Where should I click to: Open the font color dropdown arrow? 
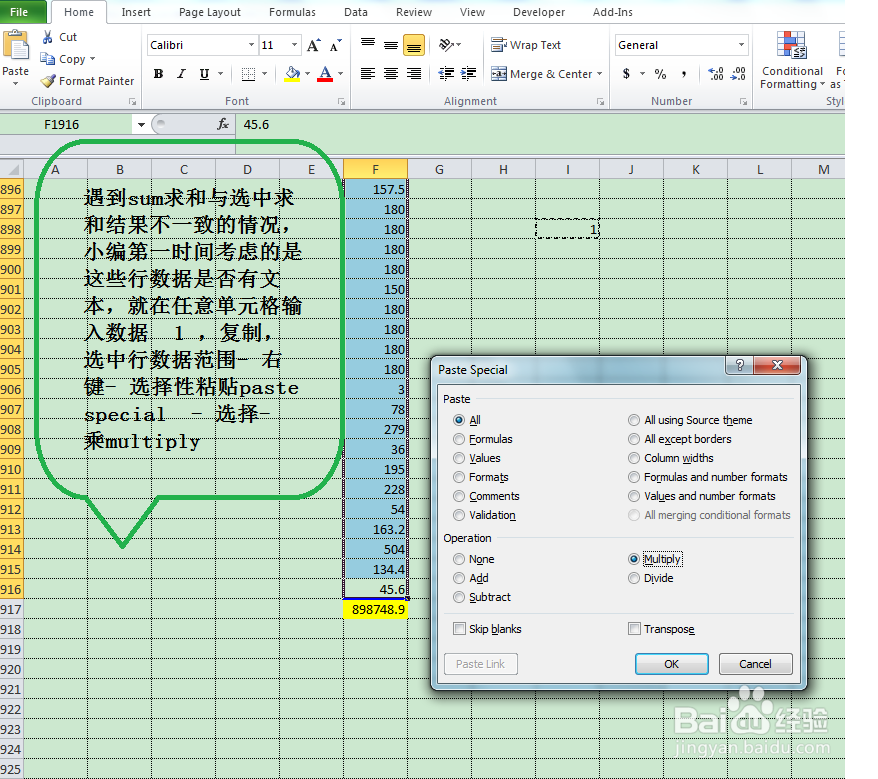(340, 73)
